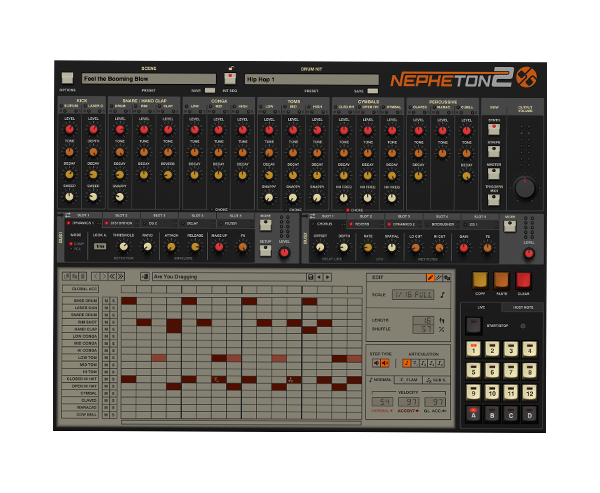
Task: Shift pattern left single arrow
Action: [x=96, y=276]
